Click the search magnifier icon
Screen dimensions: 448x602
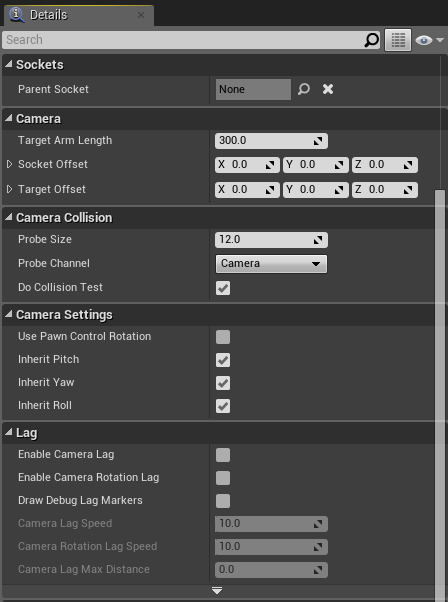371,40
